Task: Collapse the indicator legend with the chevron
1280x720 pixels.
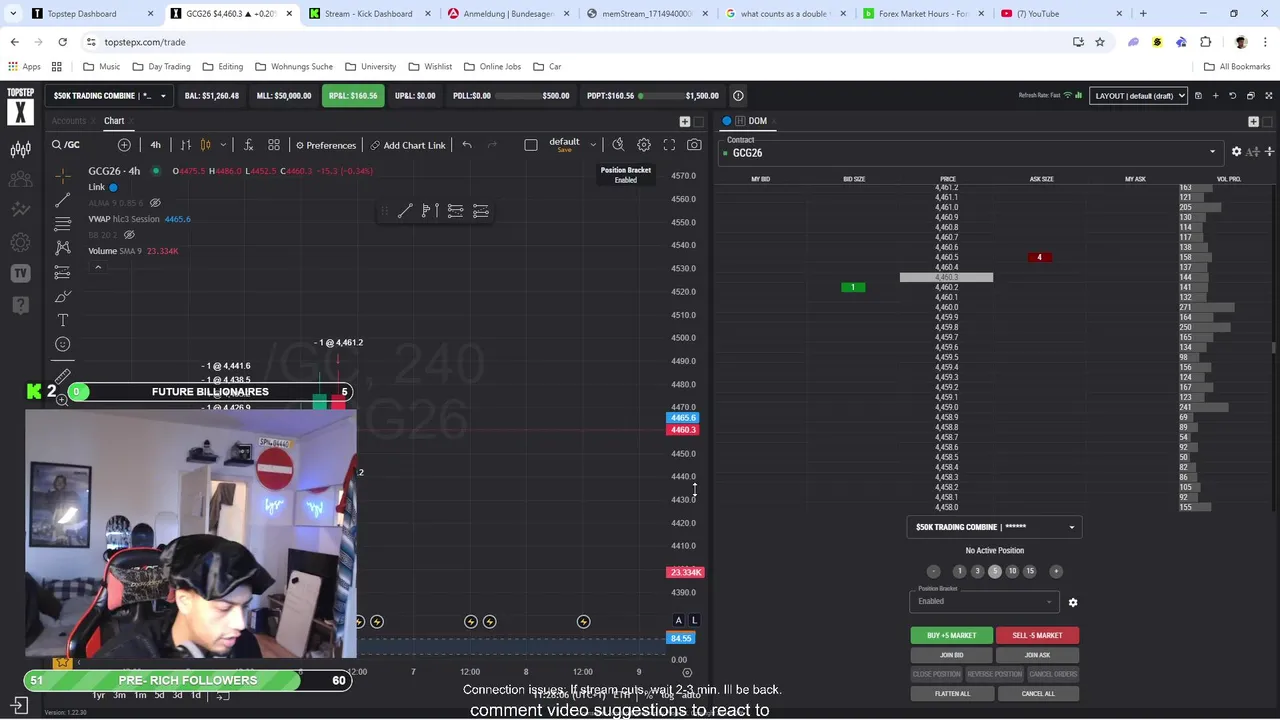Action: 98,267
